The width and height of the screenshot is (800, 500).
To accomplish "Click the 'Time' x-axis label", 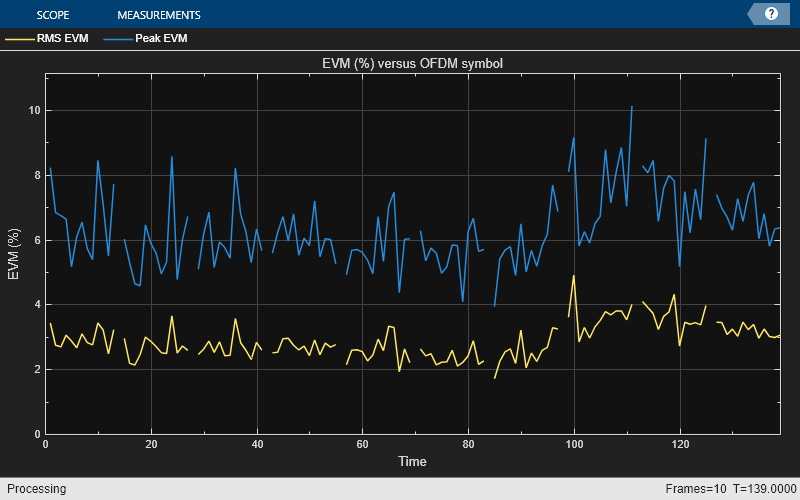I will (412, 461).
